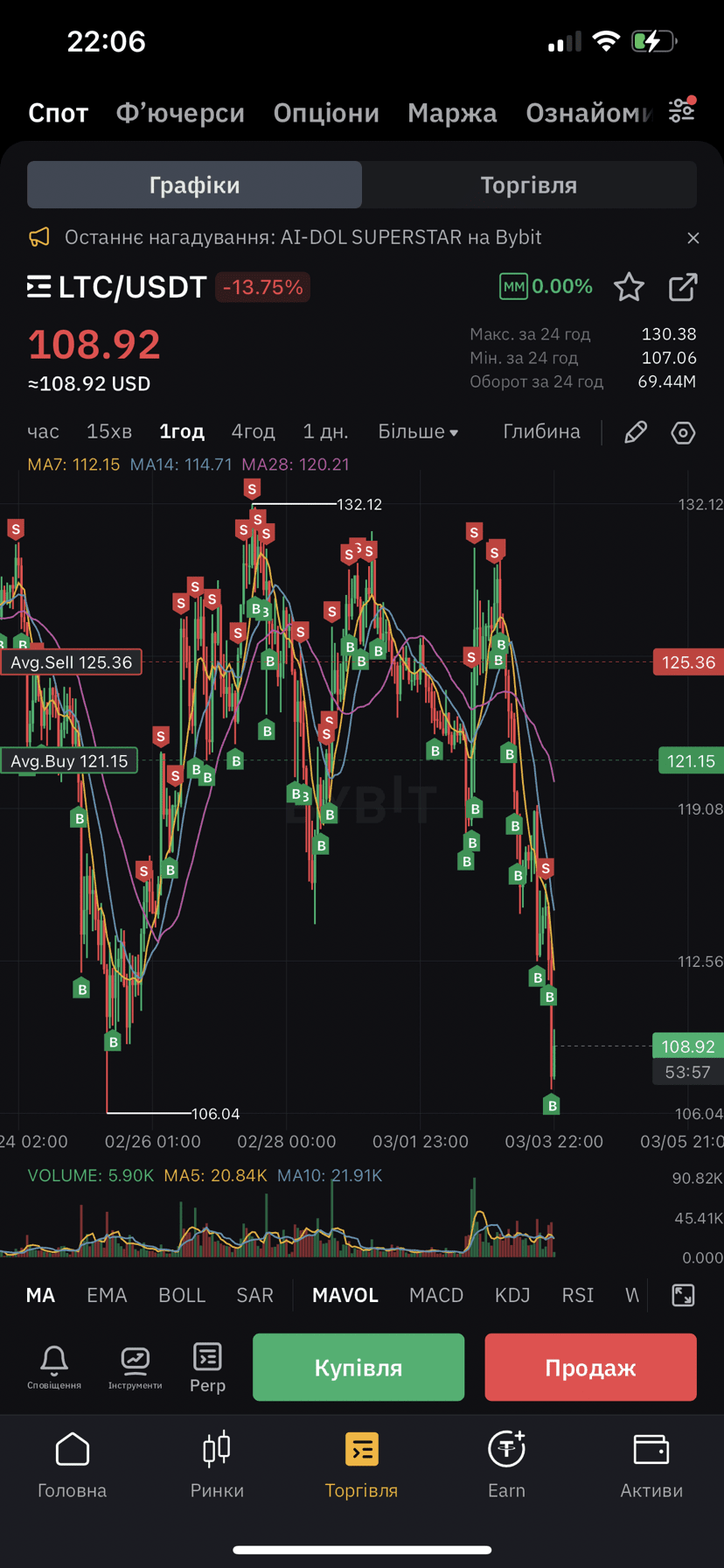Tap the current price tag 108.92 on axis
The height and width of the screenshot is (1568, 724).
[x=688, y=1046]
